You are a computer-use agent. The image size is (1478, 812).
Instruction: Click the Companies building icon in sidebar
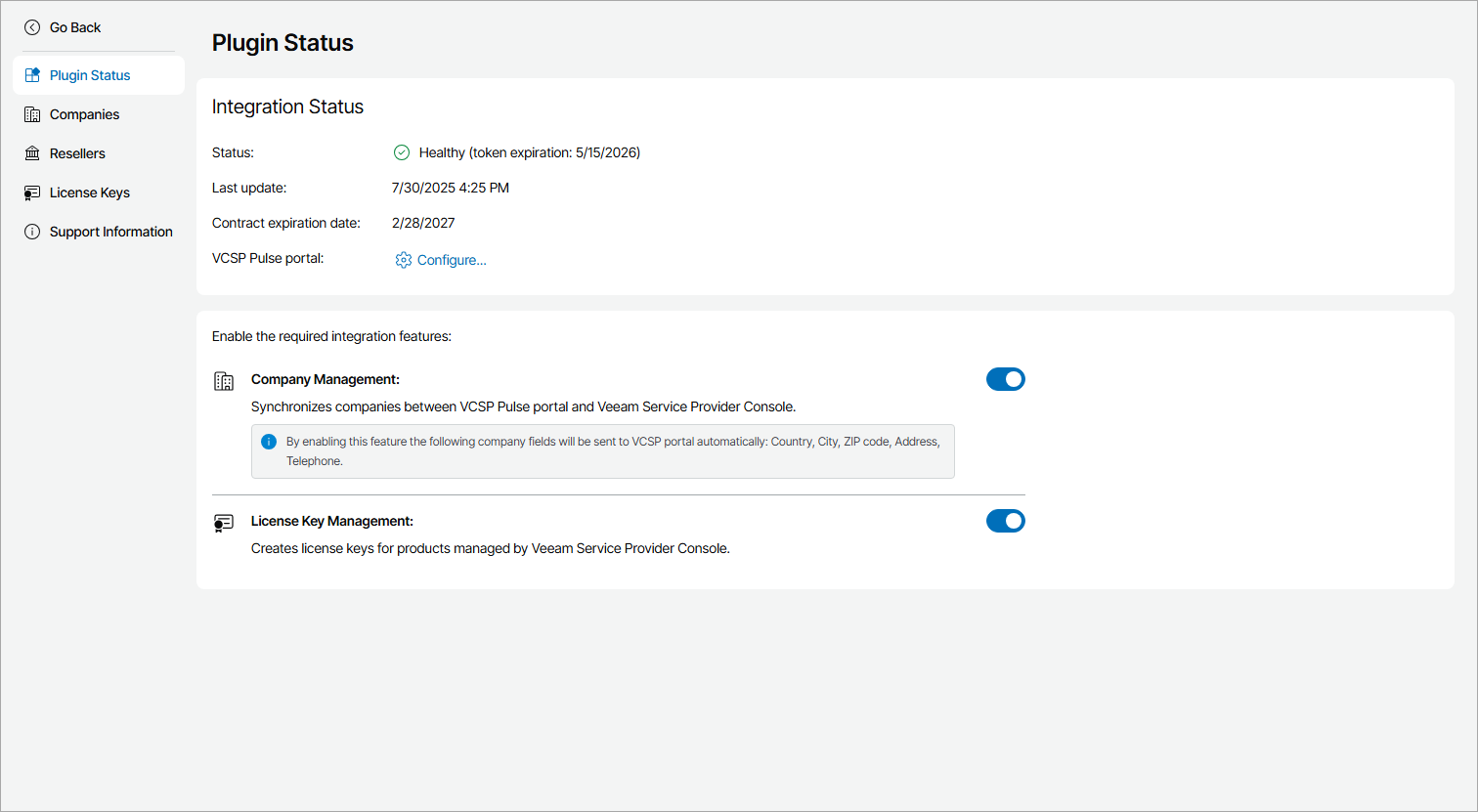click(x=32, y=114)
